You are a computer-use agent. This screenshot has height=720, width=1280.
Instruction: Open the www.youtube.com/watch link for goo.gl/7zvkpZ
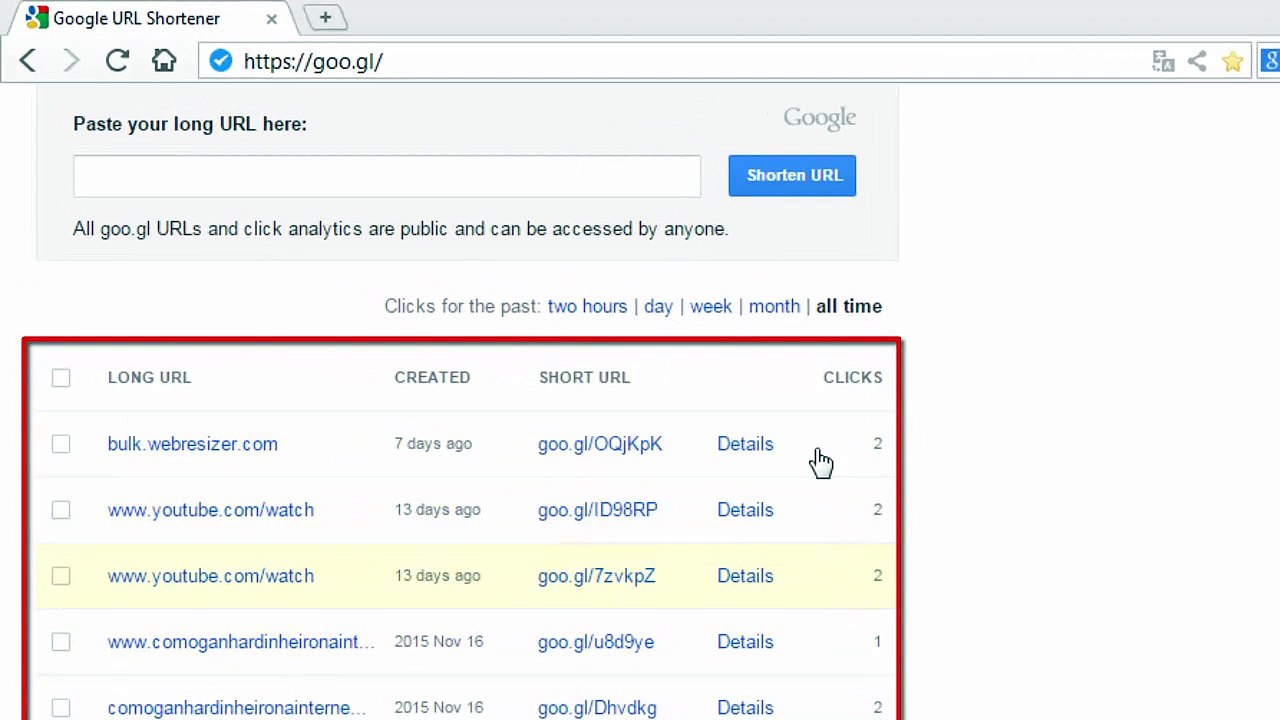click(211, 576)
